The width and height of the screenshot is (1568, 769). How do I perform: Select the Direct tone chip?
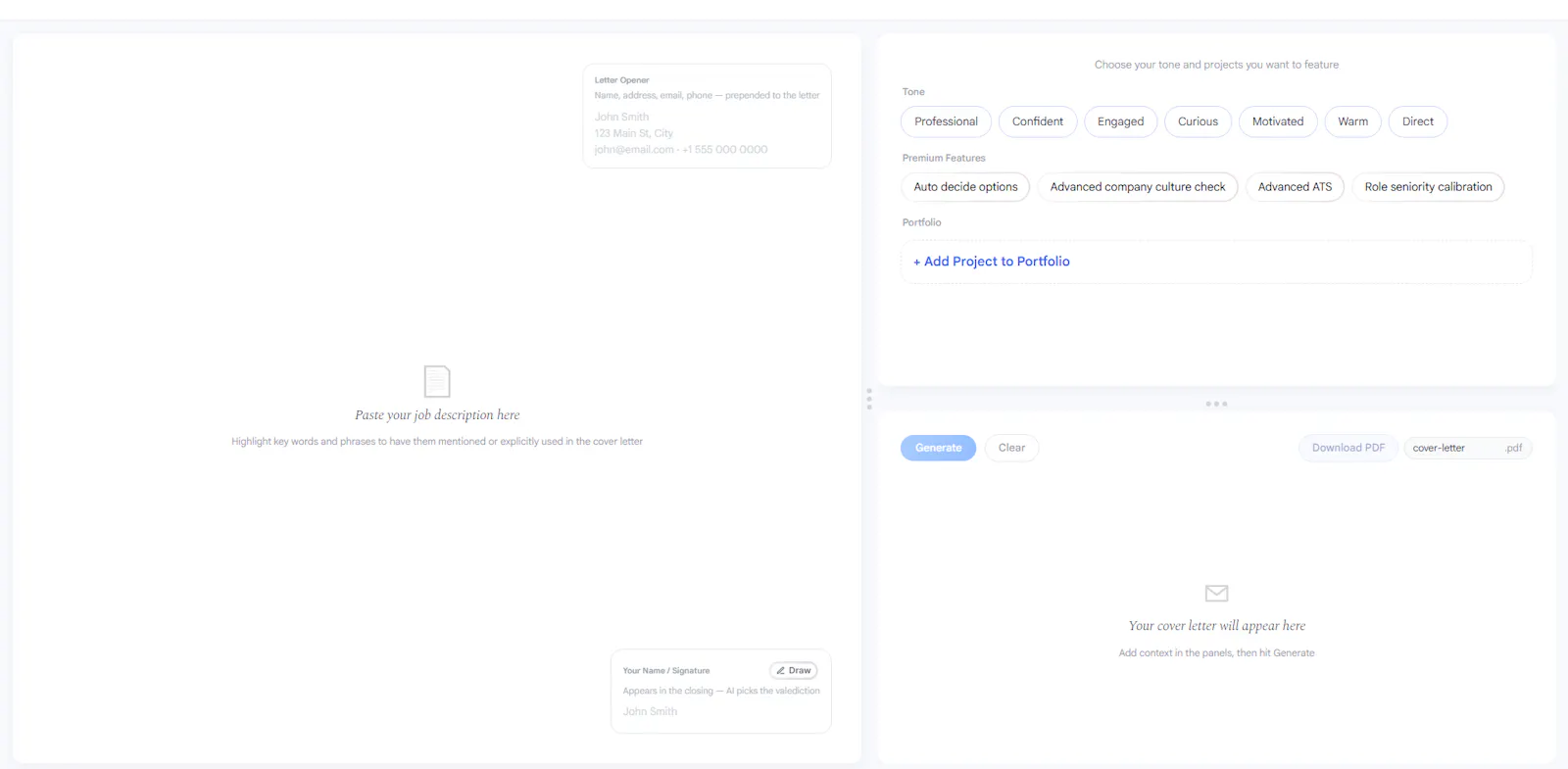pos(1417,121)
